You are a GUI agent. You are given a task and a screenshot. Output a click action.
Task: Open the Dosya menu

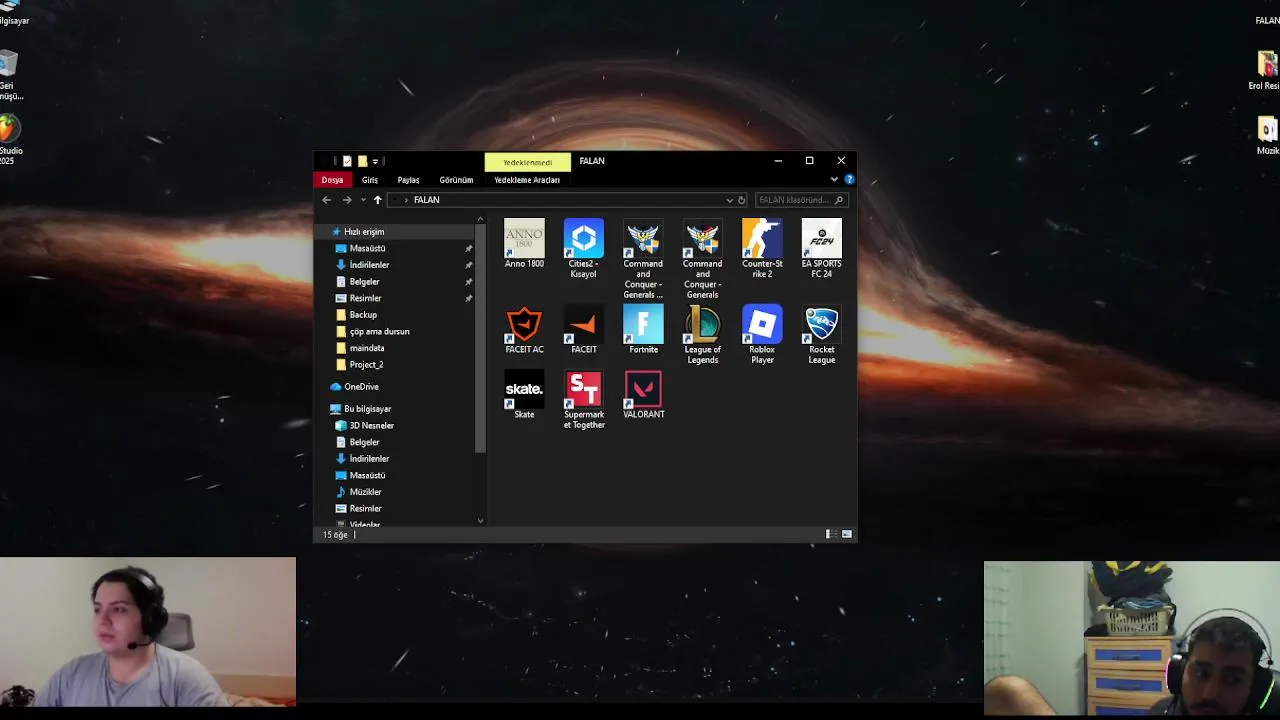click(x=332, y=180)
